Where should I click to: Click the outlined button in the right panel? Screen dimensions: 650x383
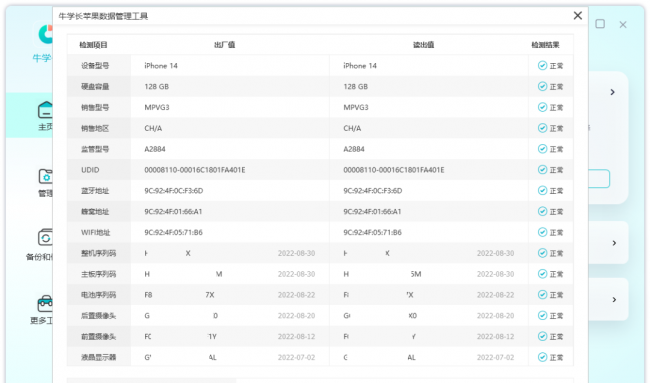click(599, 179)
